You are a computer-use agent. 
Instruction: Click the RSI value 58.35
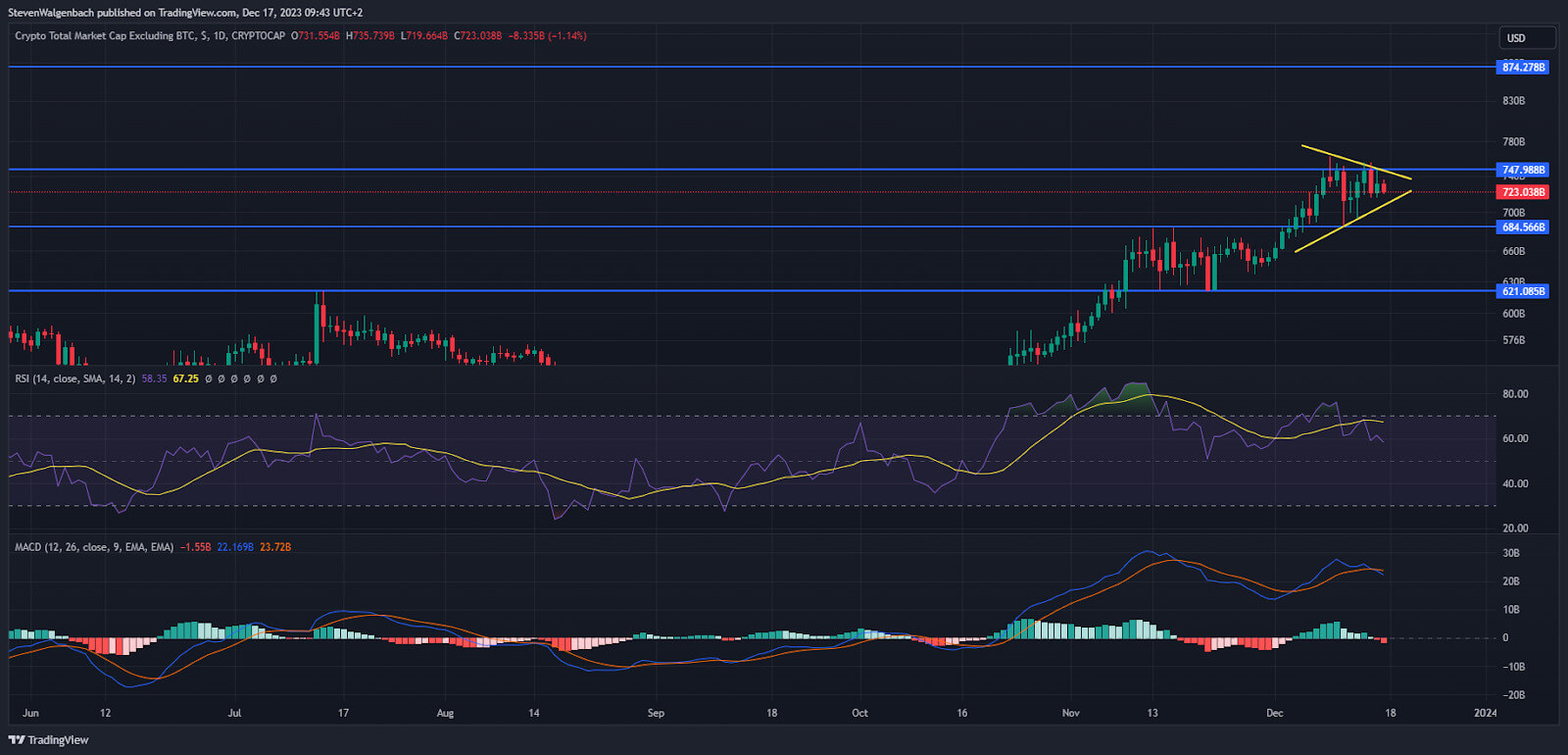click(154, 378)
